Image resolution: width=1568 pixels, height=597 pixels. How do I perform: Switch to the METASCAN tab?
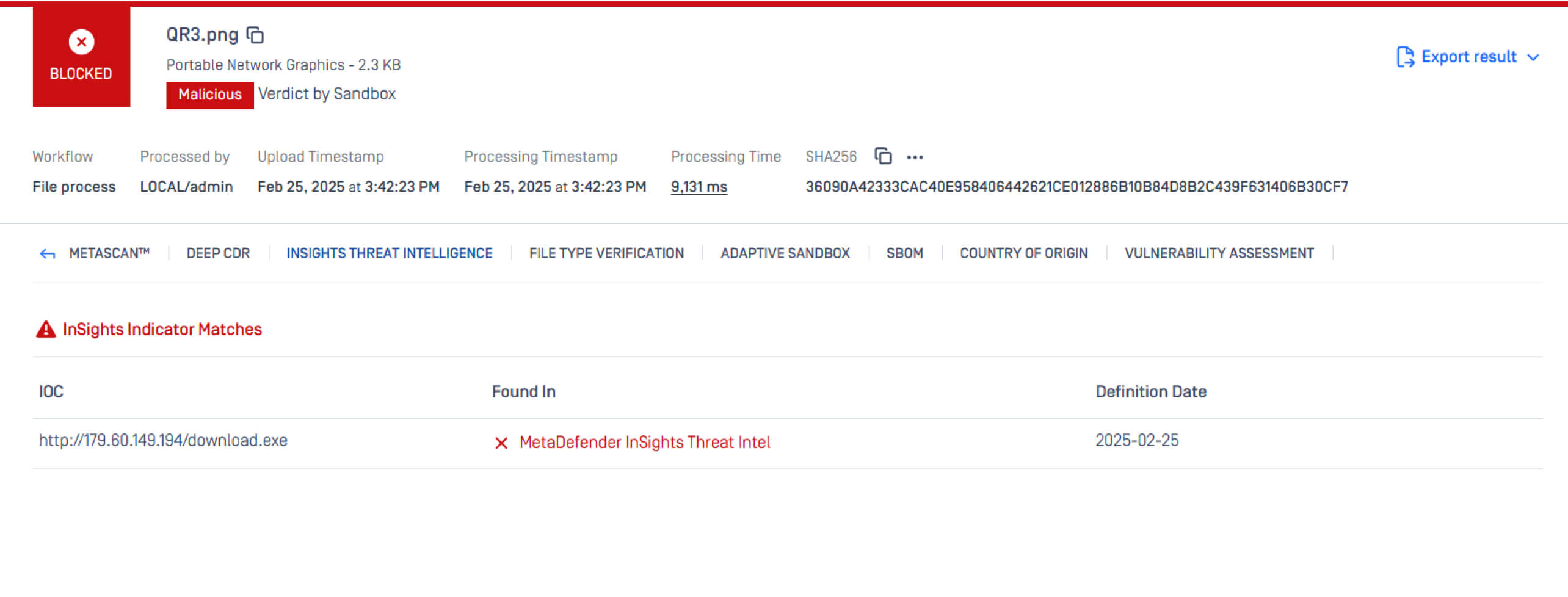(x=110, y=253)
